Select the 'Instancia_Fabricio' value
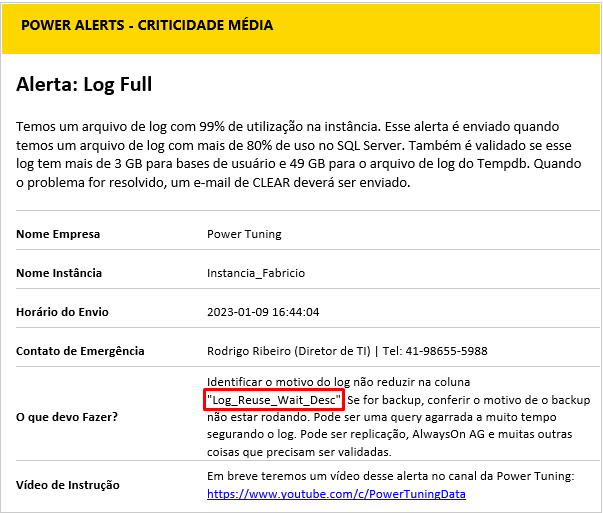This screenshot has width=603, height=513. click(256, 273)
